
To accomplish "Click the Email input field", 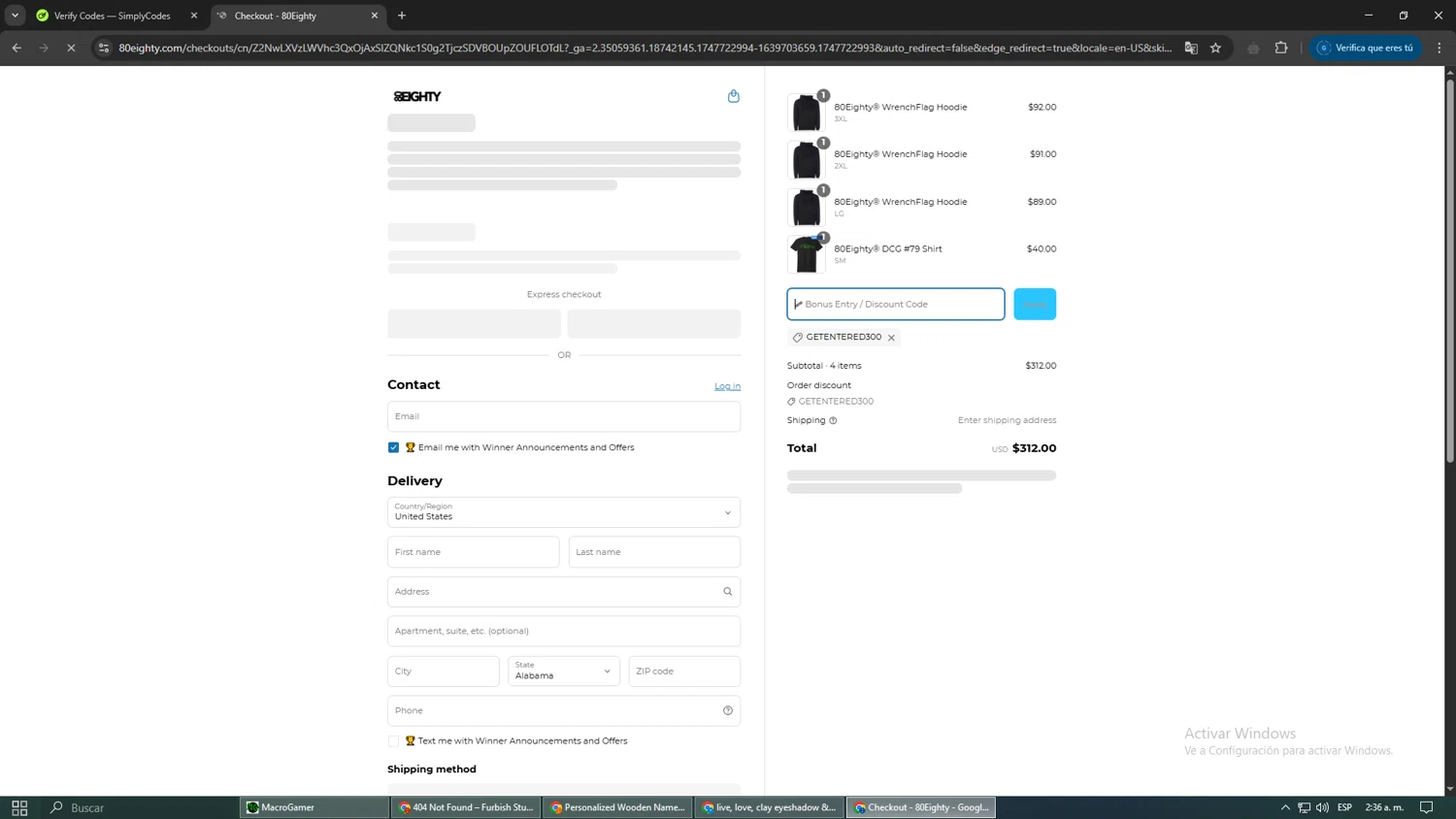I will [x=563, y=416].
